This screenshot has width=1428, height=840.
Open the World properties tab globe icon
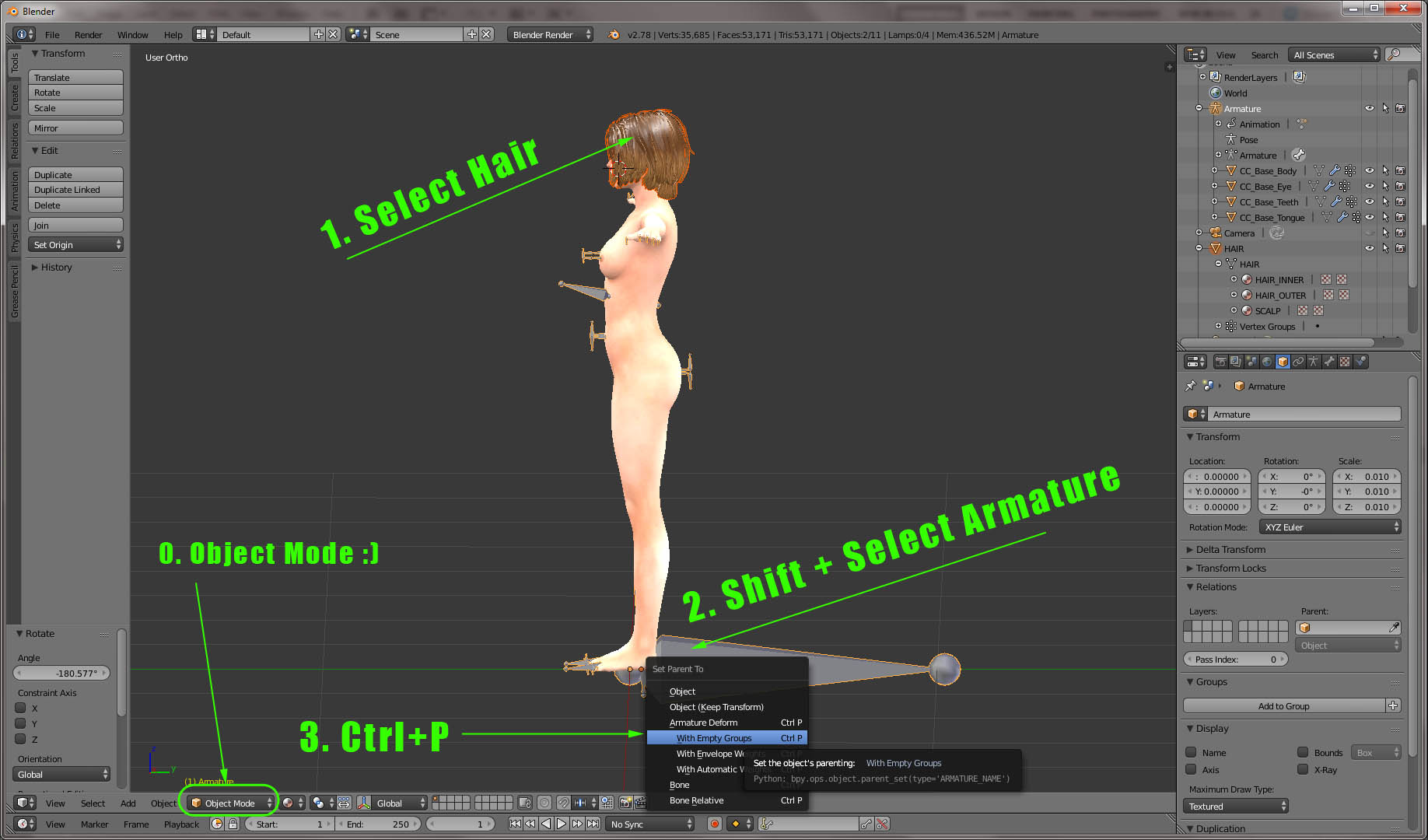tap(1267, 362)
